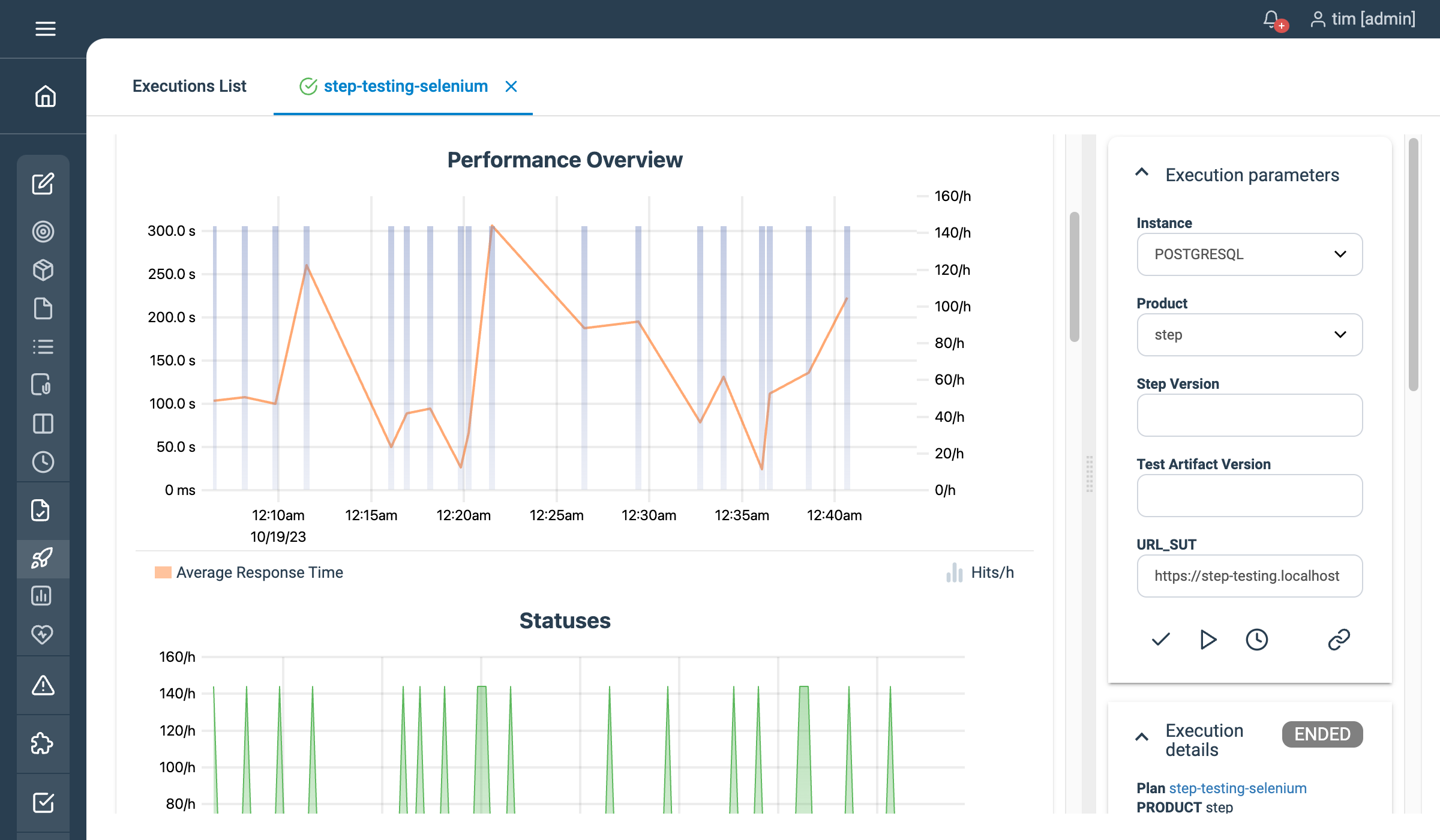The height and width of the screenshot is (840, 1440).
Task: Open plan link step-testing-selenium in details
Action: 1238,788
